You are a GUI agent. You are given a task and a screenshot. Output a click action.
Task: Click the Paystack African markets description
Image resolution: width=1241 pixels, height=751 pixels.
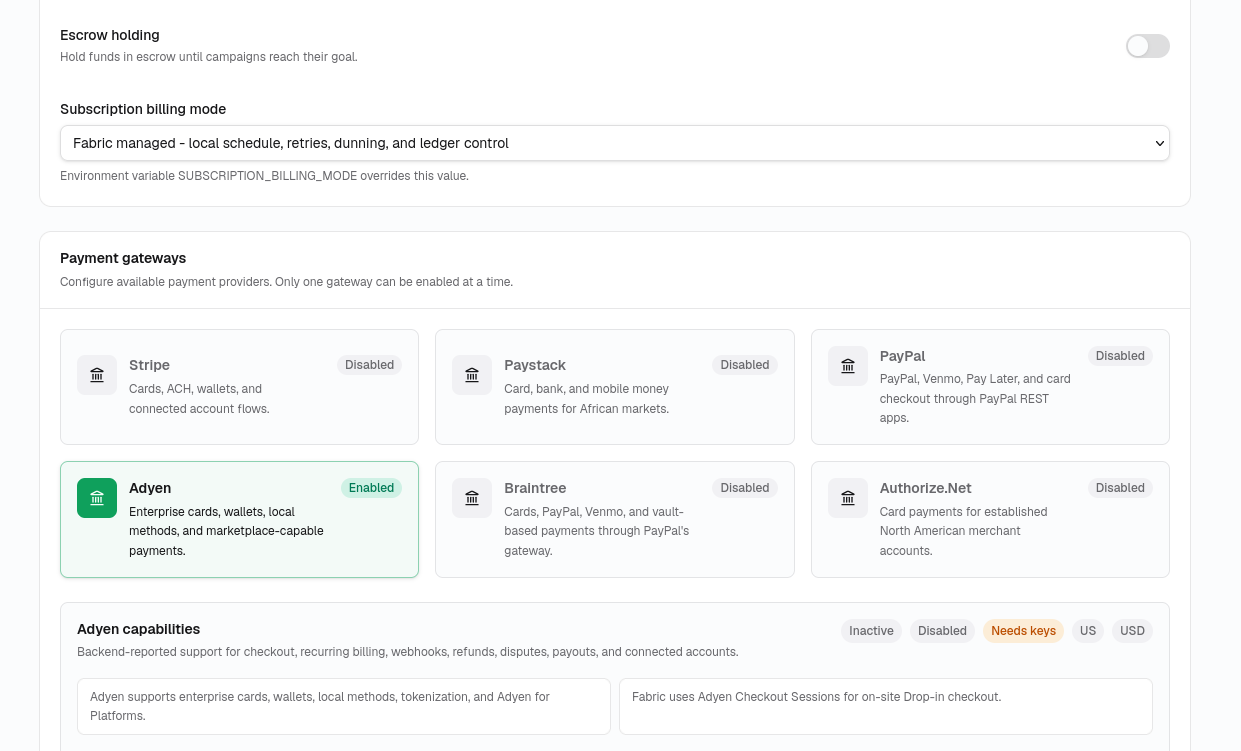[587, 399]
